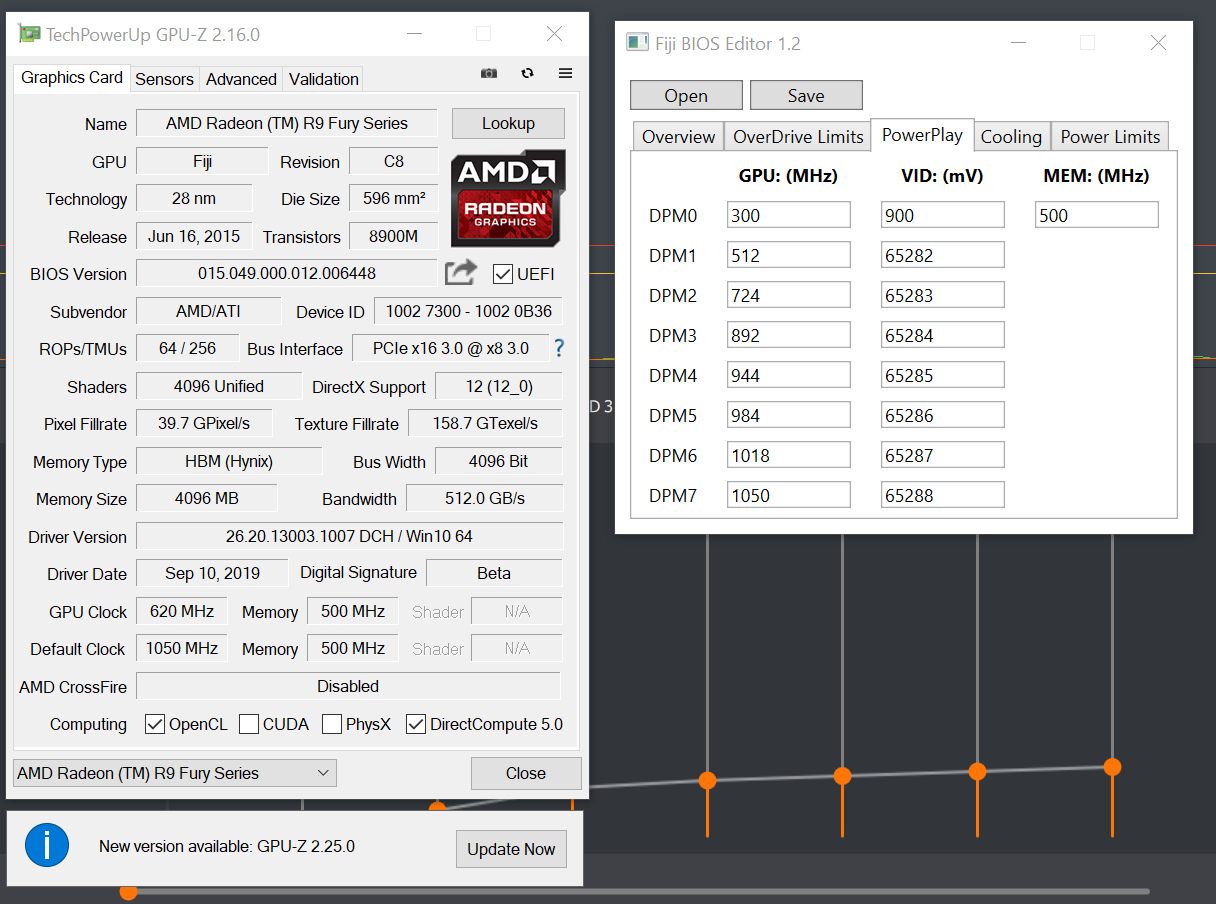Click the Default Clock value 1050 MHz

click(x=182, y=648)
